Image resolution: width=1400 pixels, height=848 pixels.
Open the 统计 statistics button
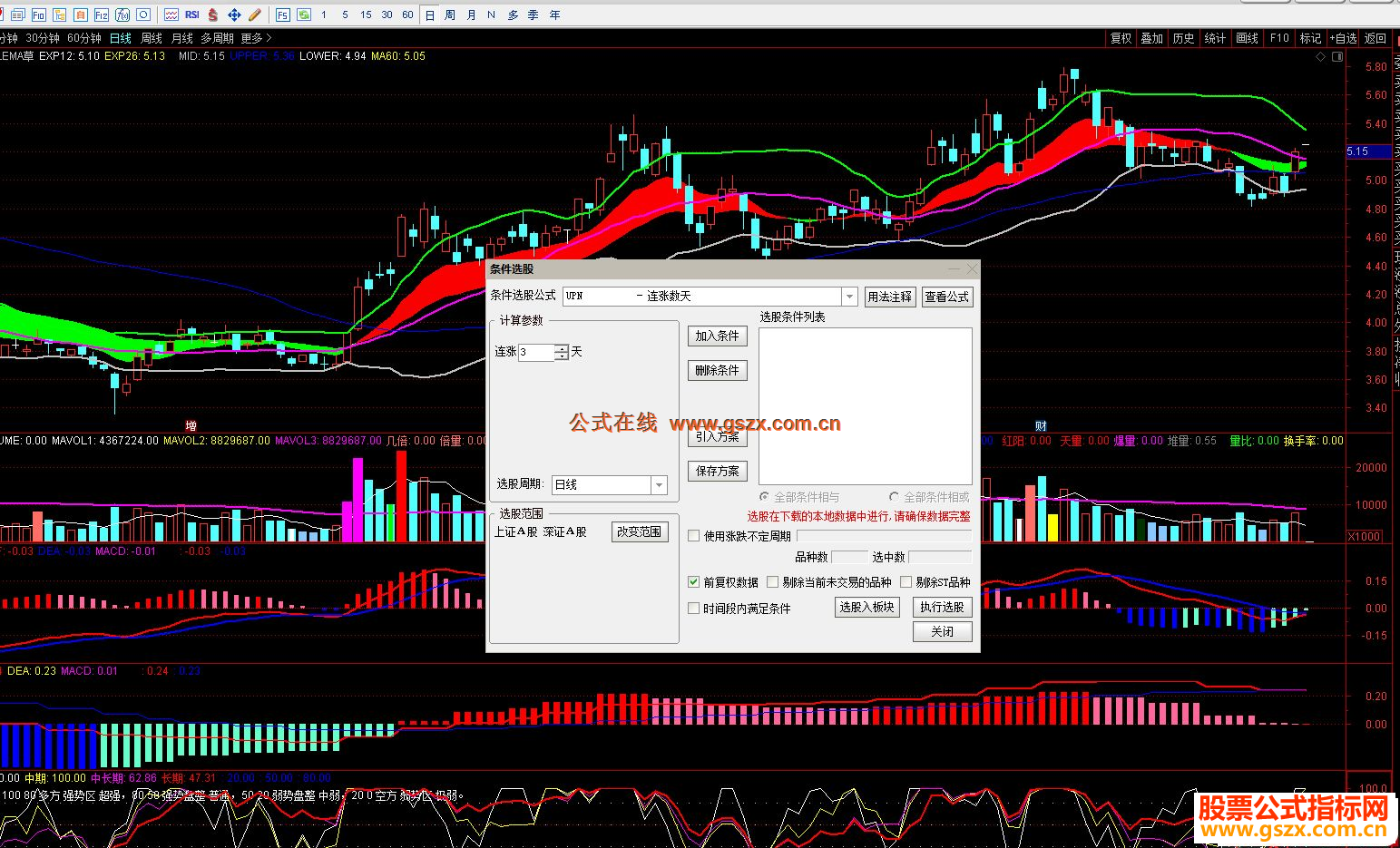tap(1215, 38)
